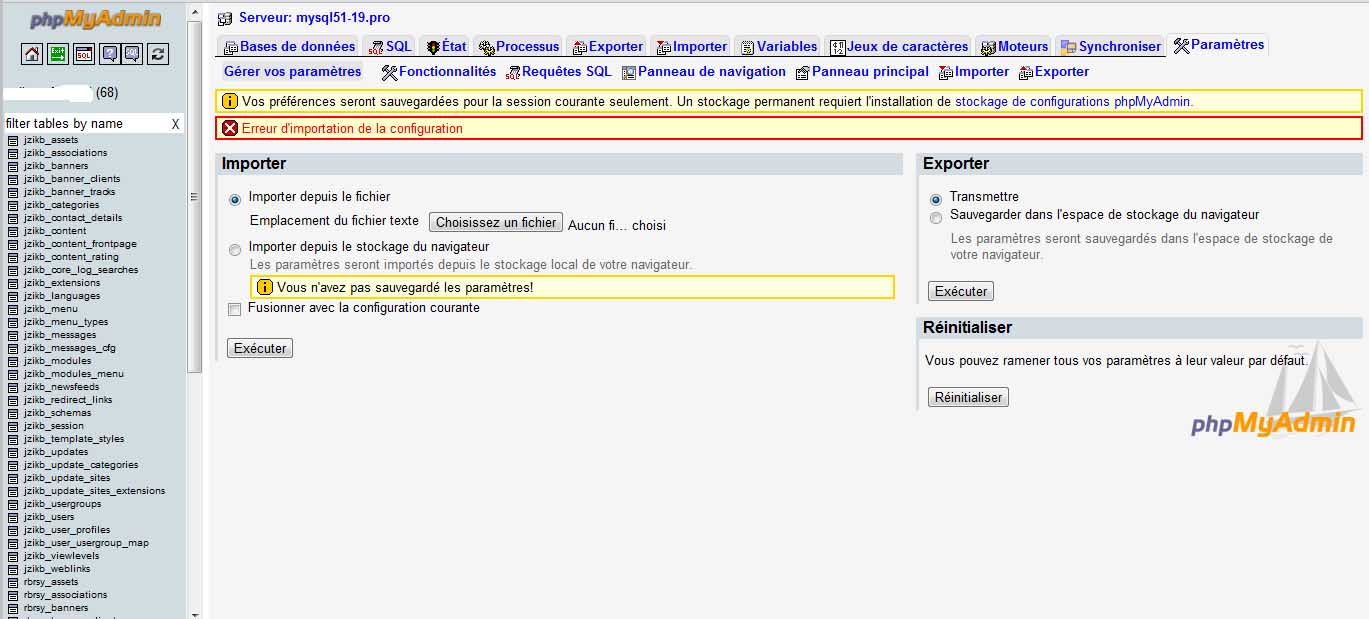Switch to the Variables tab
This screenshot has height=619, width=1369.
(779, 46)
